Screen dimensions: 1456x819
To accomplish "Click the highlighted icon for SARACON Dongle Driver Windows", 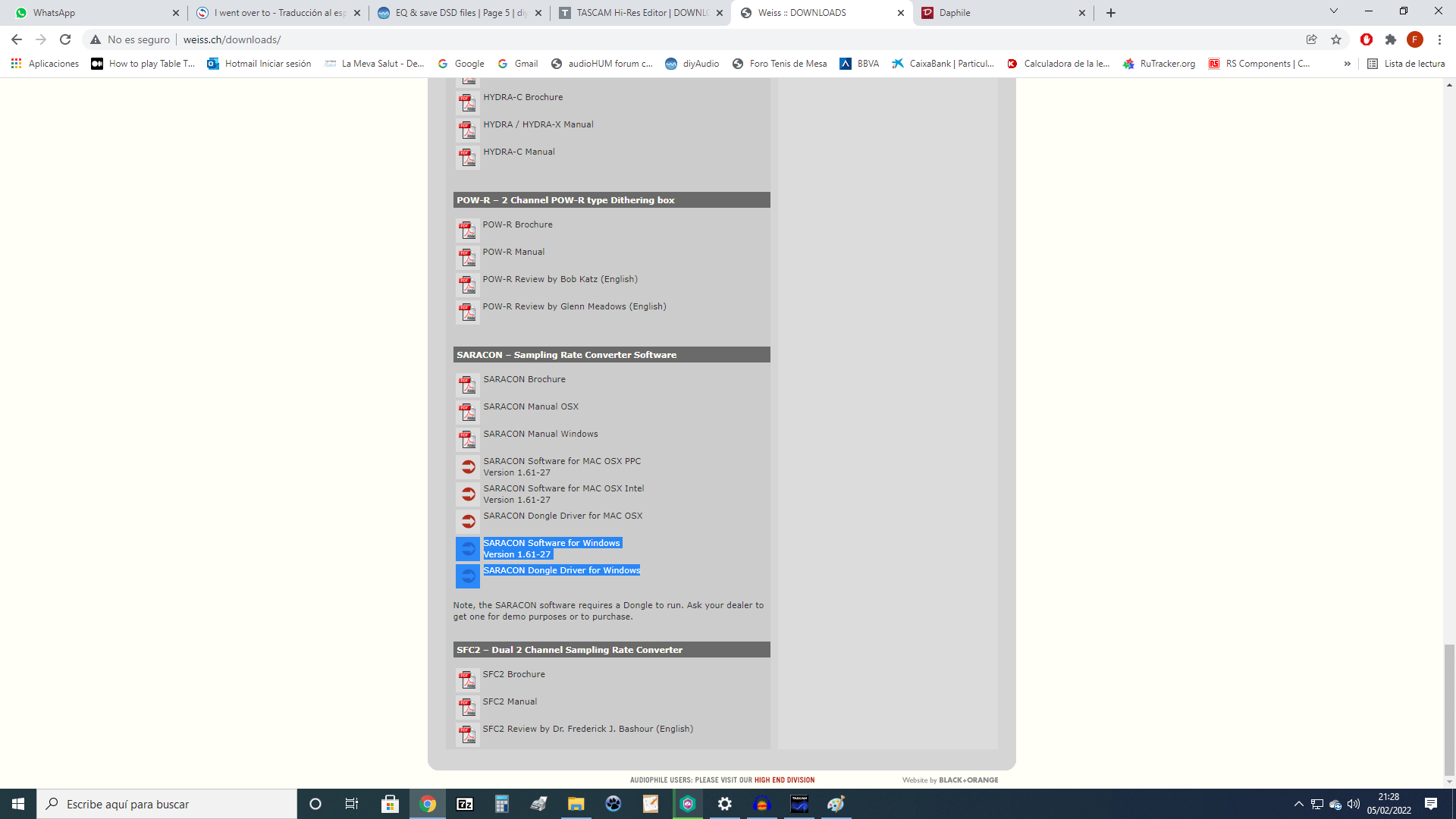I will [x=468, y=576].
